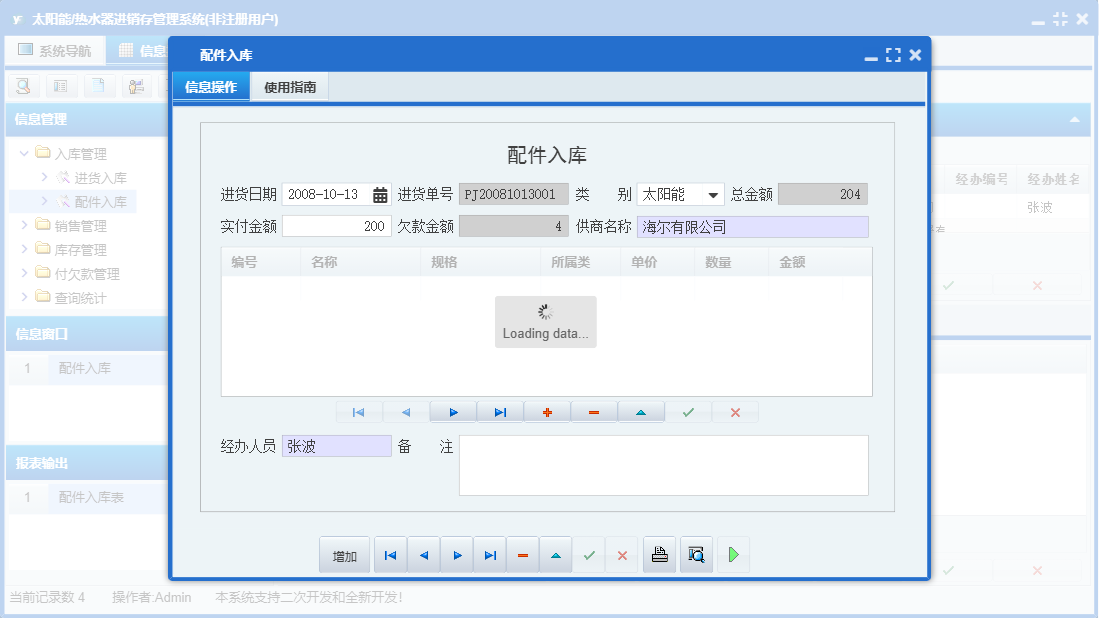This screenshot has height=618, width=1099.
Task: Add a new detail row with the plus icon
Action: pos(547,411)
